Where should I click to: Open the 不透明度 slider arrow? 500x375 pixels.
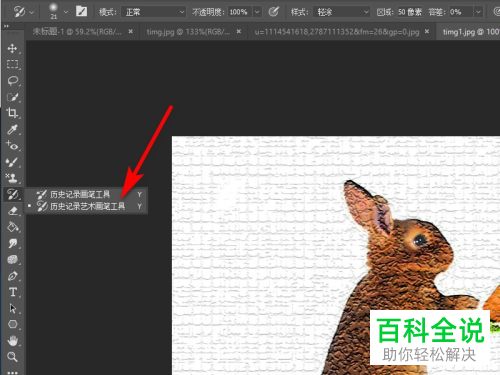coord(257,12)
